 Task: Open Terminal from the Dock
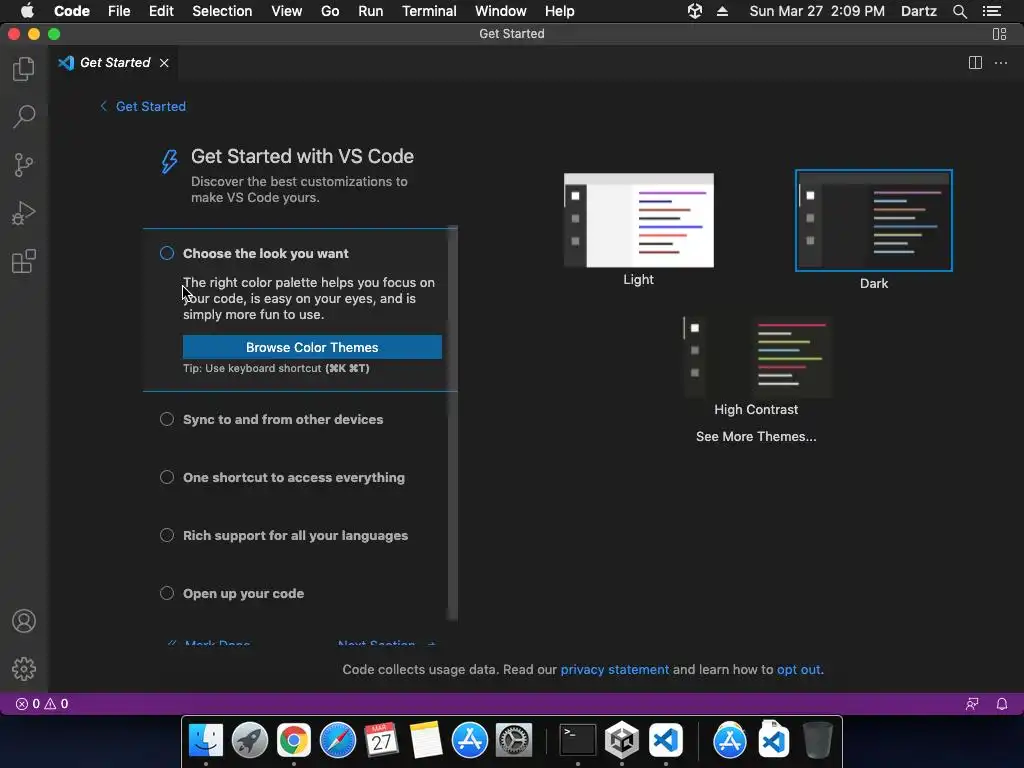[x=578, y=740]
